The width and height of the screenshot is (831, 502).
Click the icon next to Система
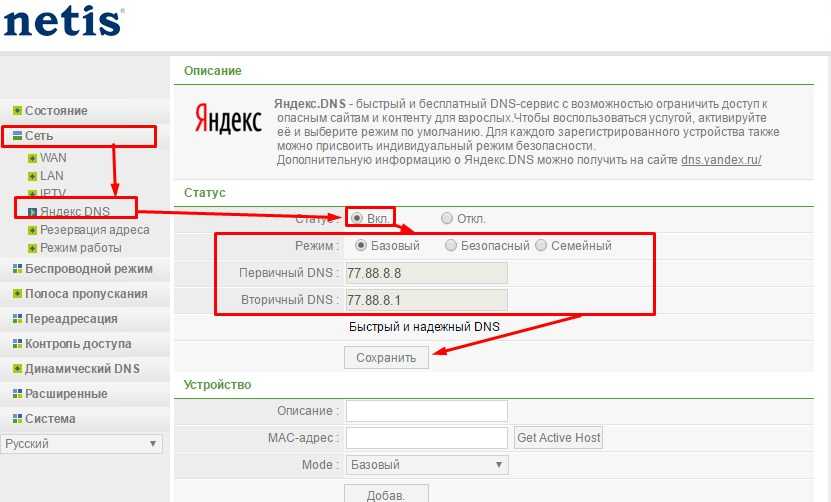(x=16, y=419)
